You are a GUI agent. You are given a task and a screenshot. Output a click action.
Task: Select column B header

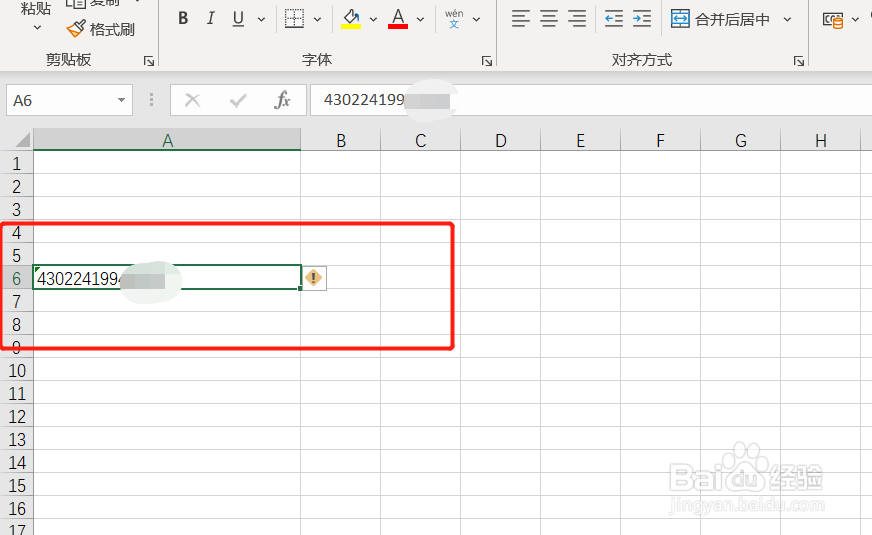341,140
